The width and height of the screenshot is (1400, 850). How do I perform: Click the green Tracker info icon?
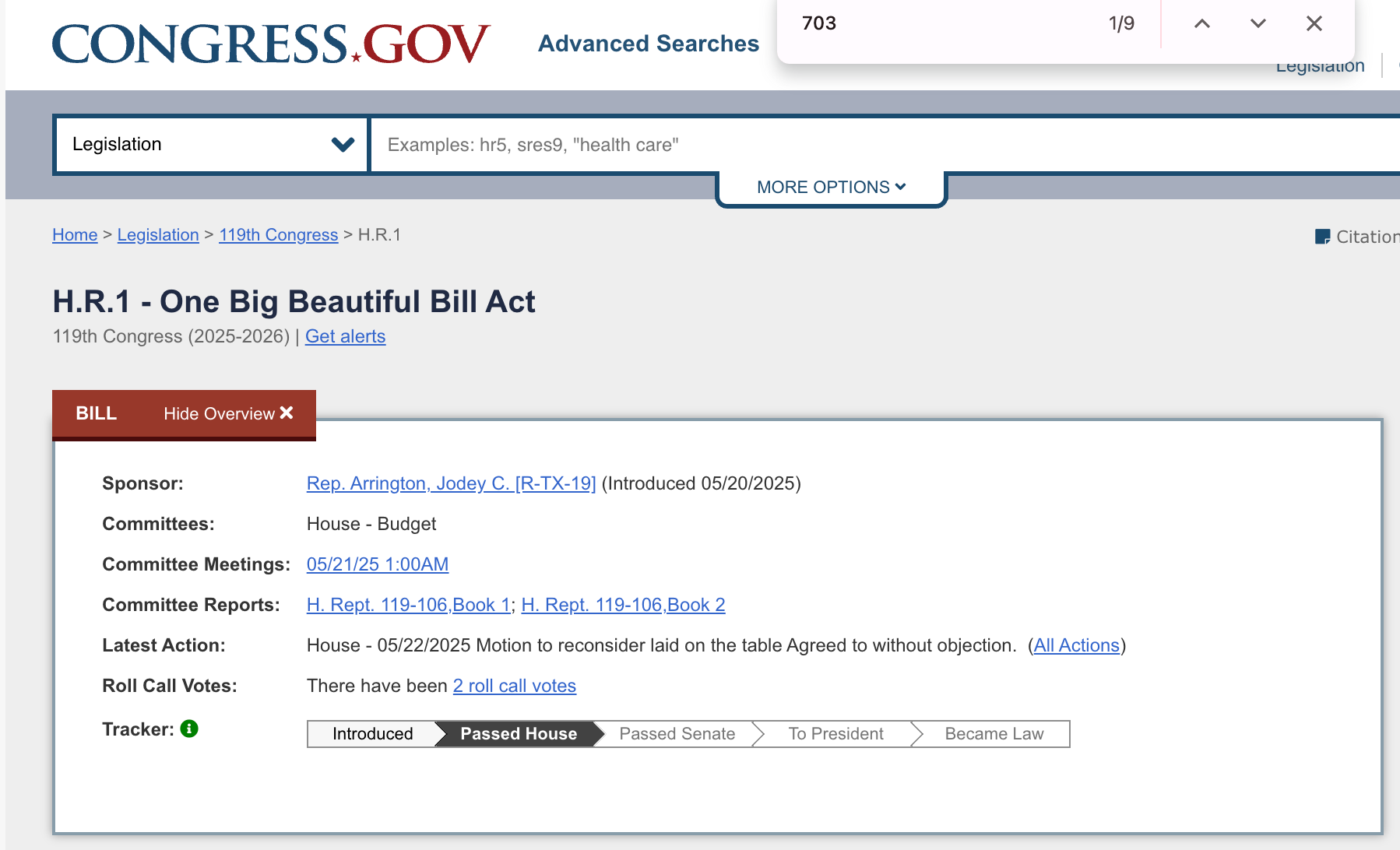coord(189,729)
